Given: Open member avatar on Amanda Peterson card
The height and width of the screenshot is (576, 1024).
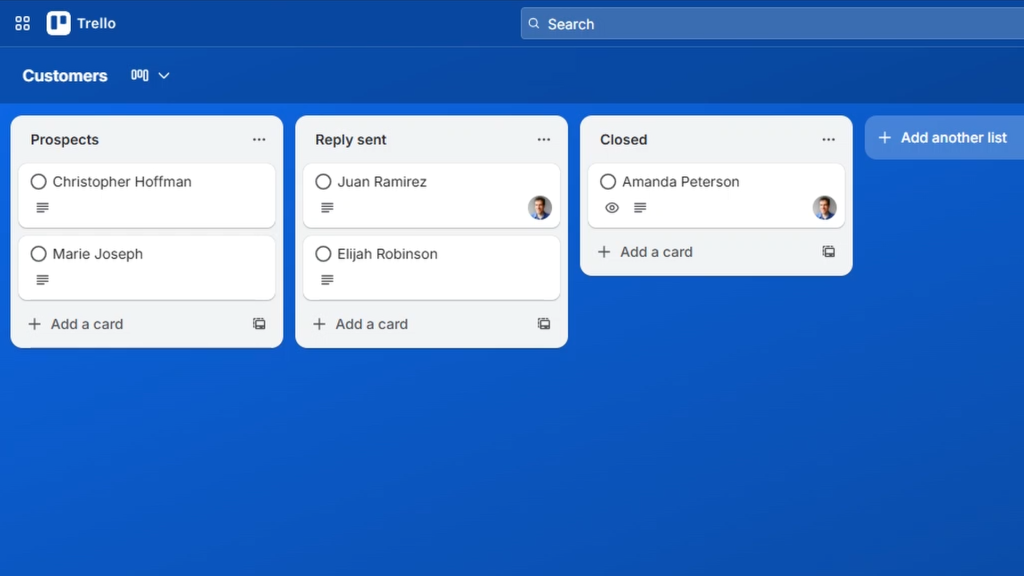Looking at the screenshot, I should coord(824,208).
